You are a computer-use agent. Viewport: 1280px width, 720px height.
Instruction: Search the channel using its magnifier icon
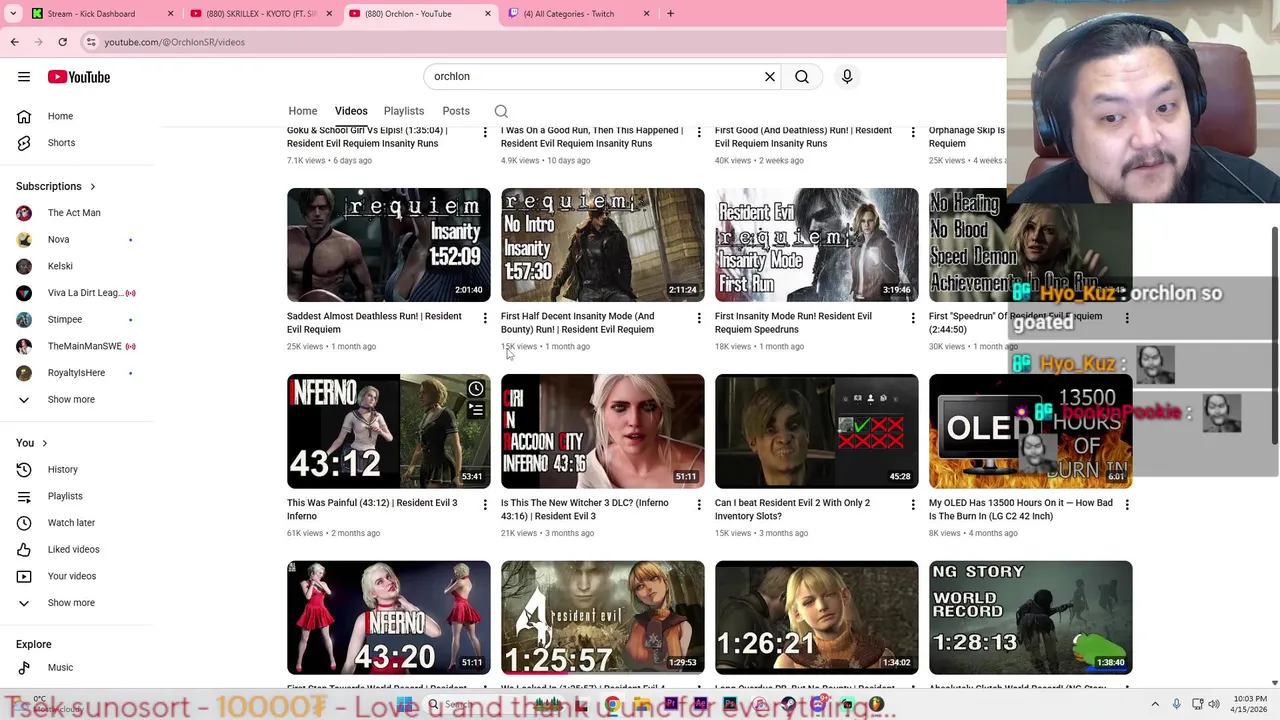[x=501, y=111]
